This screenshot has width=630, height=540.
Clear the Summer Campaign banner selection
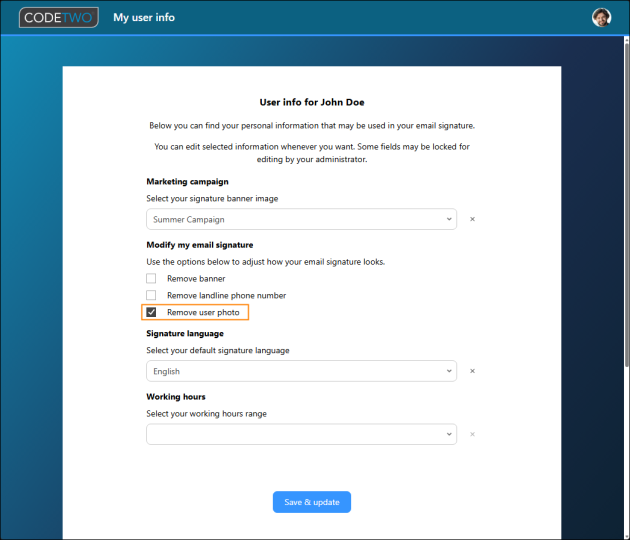coord(472,219)
